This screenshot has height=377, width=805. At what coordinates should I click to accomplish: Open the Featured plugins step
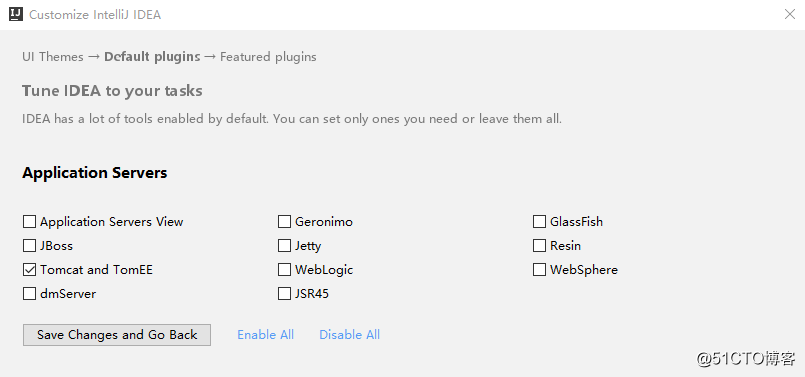click(268, 56)
